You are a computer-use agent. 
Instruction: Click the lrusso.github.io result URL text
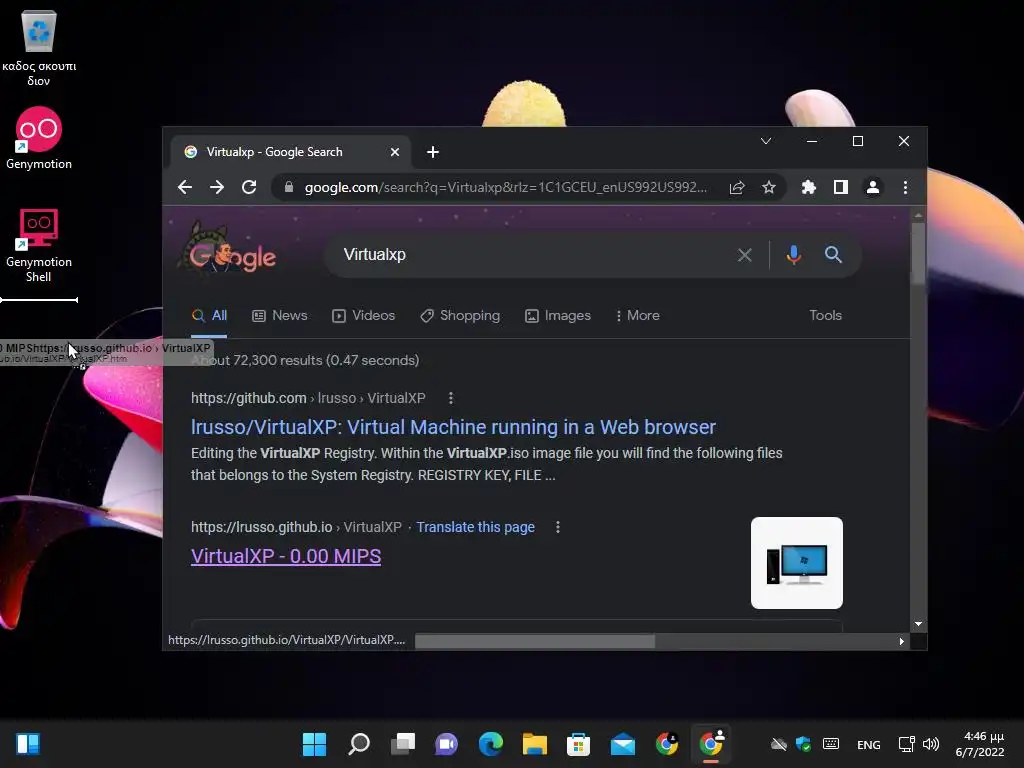[x=296, y=527]
